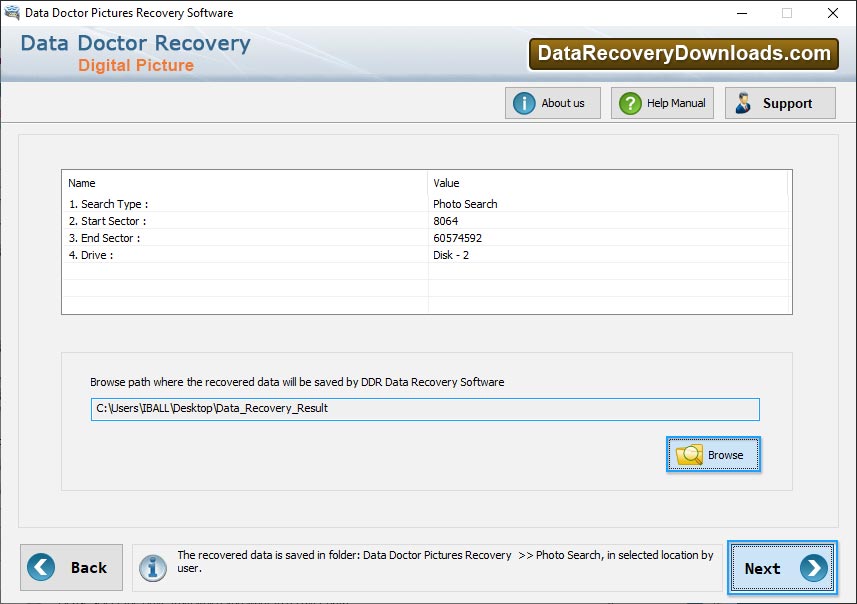Click the green Help Manual question icon
Screen dimensions: 857x604
[x=630, y=103]
